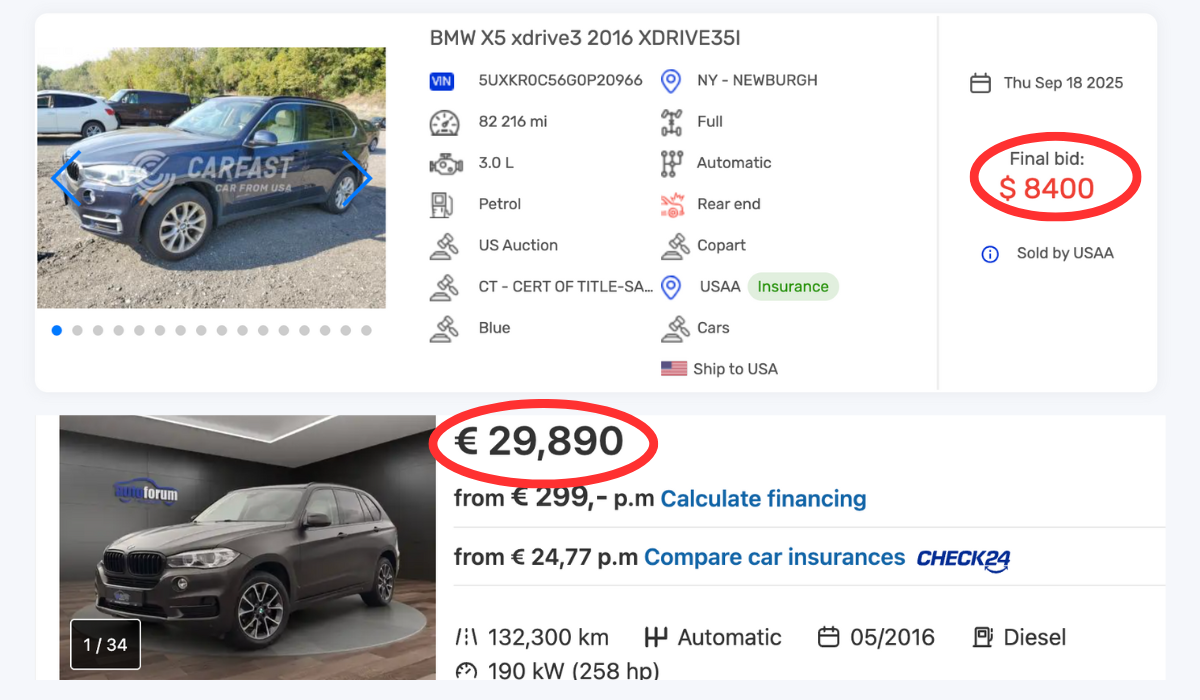
Task: Click the Automatic transmission gearbox icon
Action: pyautogui.click(x=671, y=163)
